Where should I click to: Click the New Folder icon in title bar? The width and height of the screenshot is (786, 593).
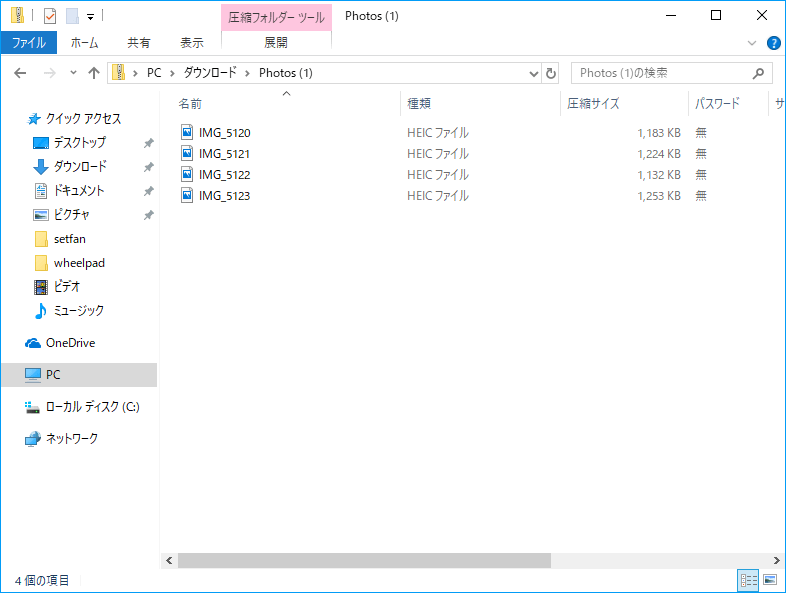(71, 16)
